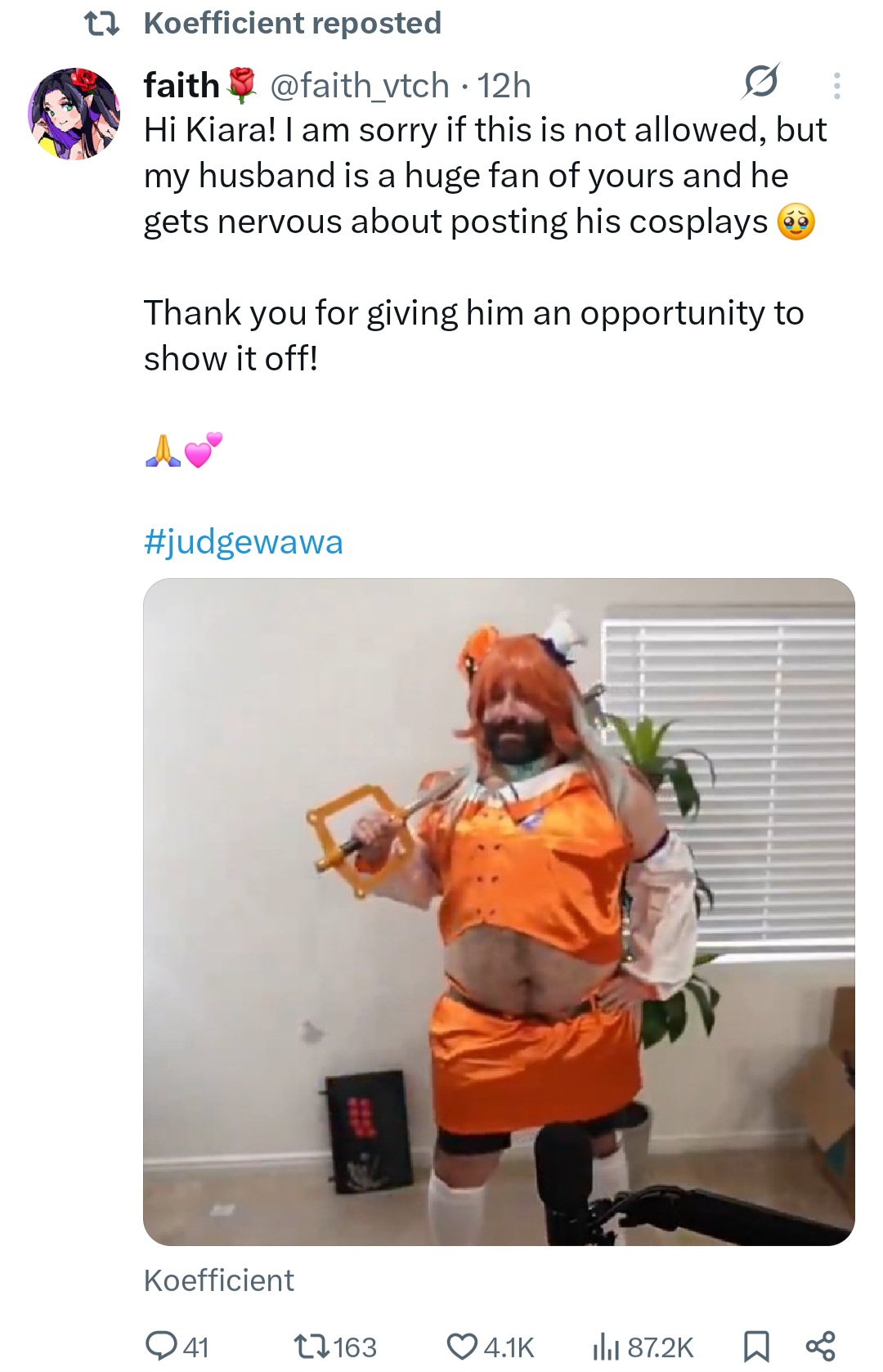Tap the 4.1K likes count
Image resolution: width=883 pixels, height=1372 pixels.
coord(509,1347)
